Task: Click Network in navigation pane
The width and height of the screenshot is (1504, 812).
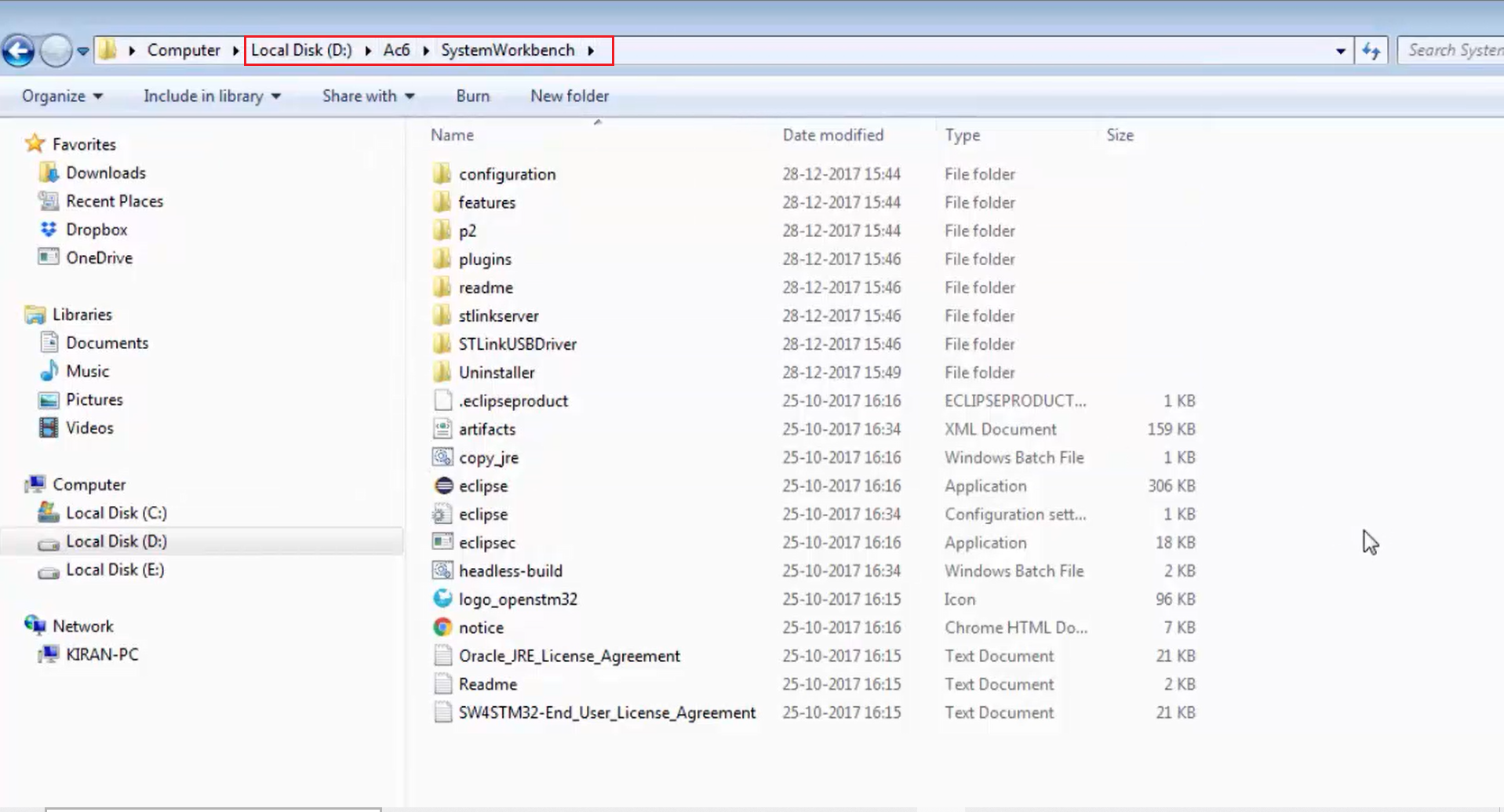Action: (x=83, y=626)
